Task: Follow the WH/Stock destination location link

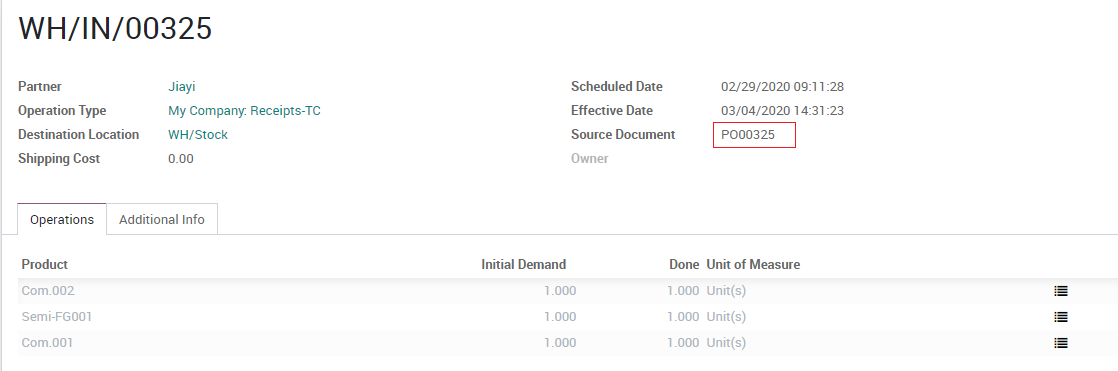Action: coord(198,135)
